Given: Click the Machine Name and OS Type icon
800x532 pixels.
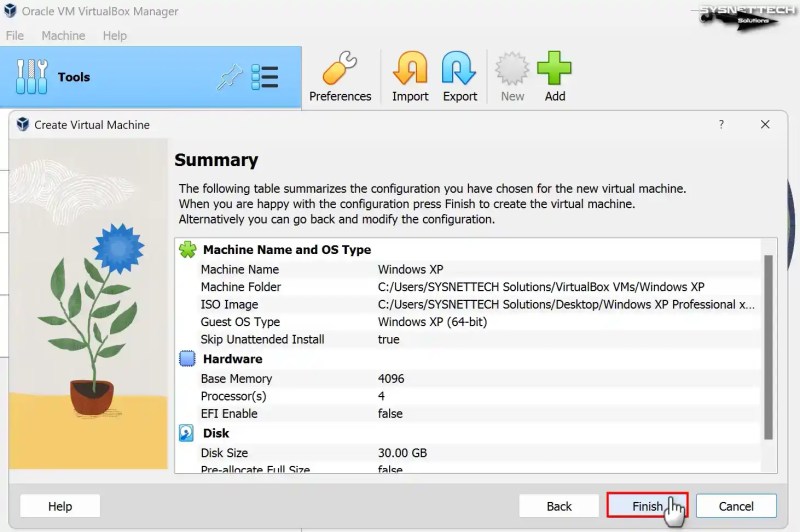Looking at the screenshot, I should pyautogui.click(x=187, y=249).
